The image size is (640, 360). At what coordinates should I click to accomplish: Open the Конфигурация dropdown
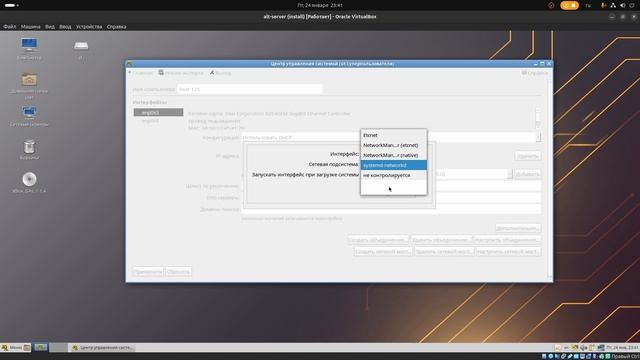[x=391, y=138]
